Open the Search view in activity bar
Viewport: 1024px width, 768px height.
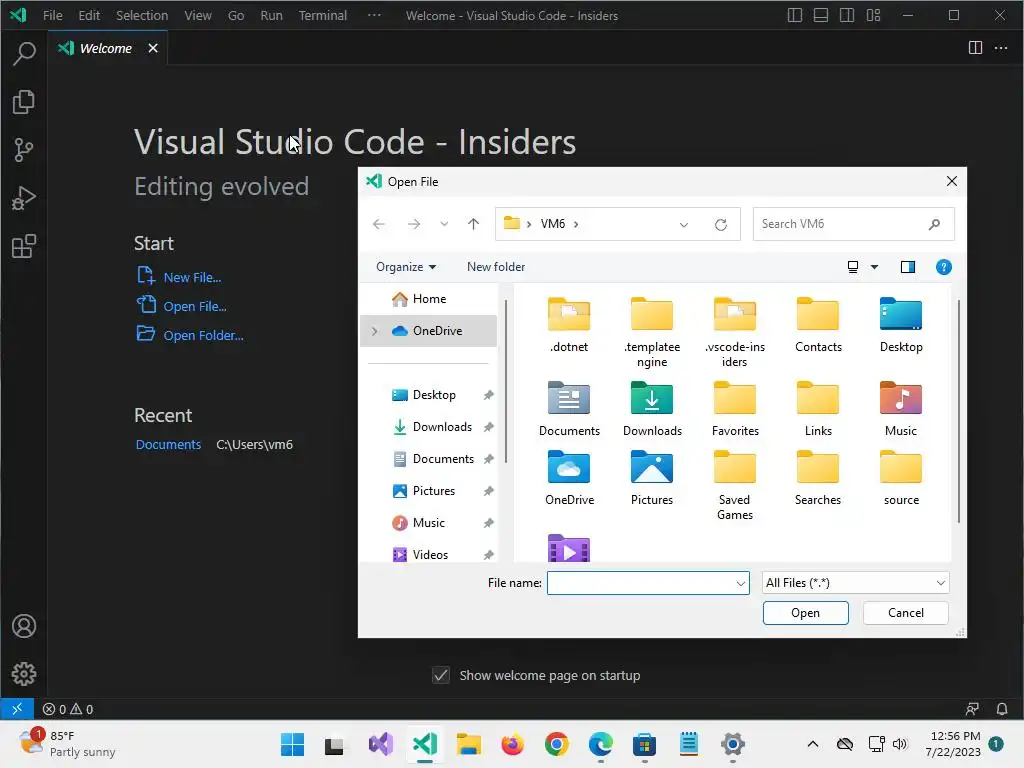coord(24,53)
